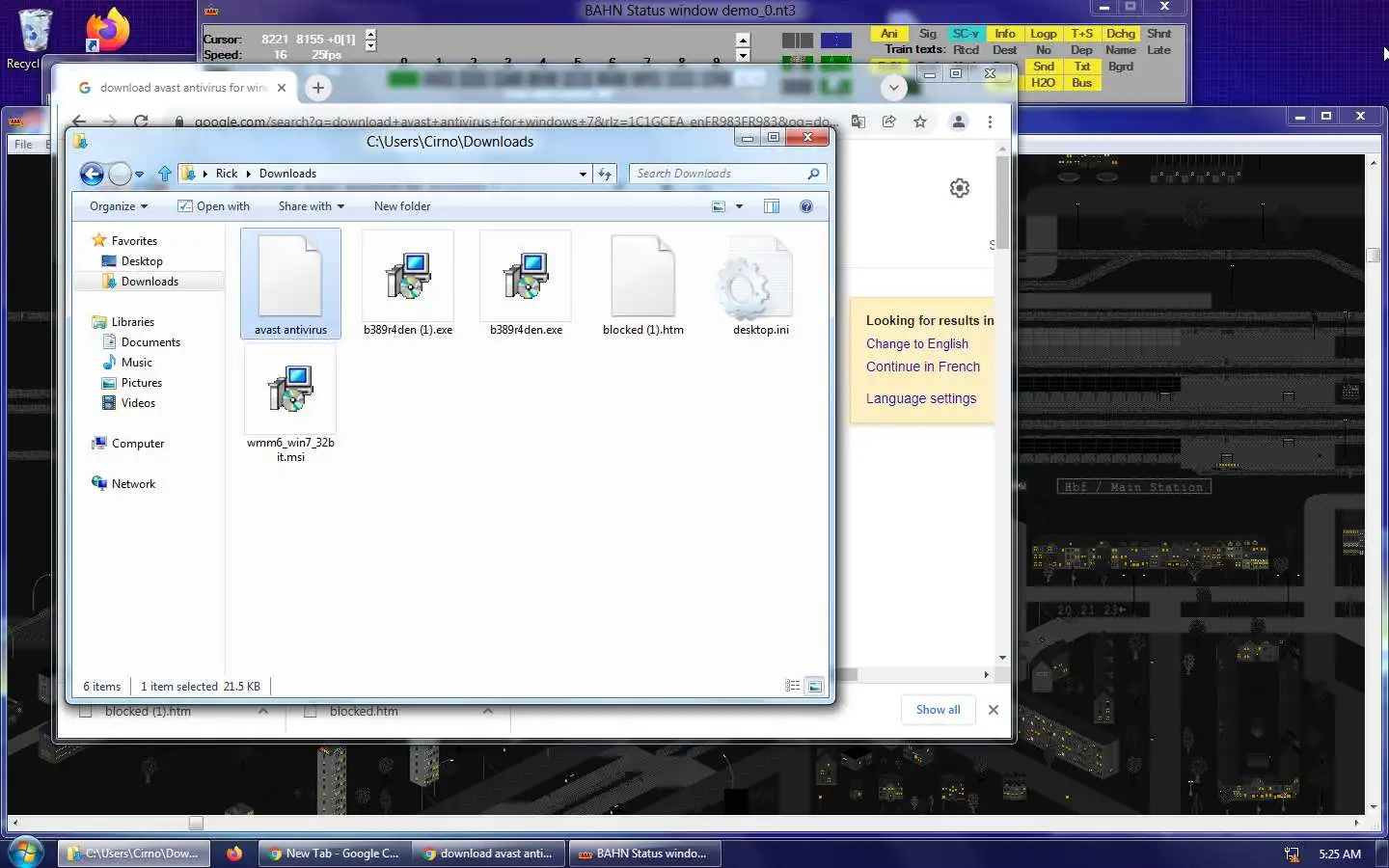This screenshot has width=1389, height=868.
Task: Launch Firefox from the taskbar
Action: pos(234,854)
